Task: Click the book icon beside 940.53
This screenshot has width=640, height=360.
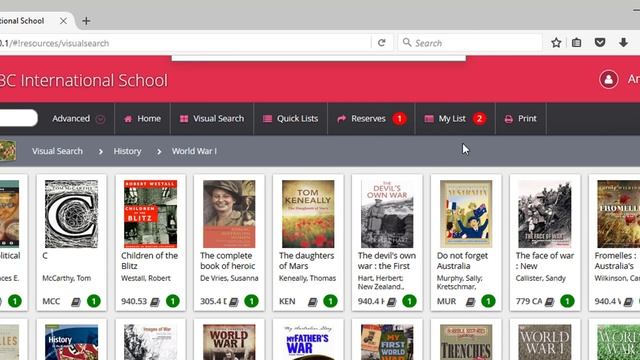Action: coord(155,302)
